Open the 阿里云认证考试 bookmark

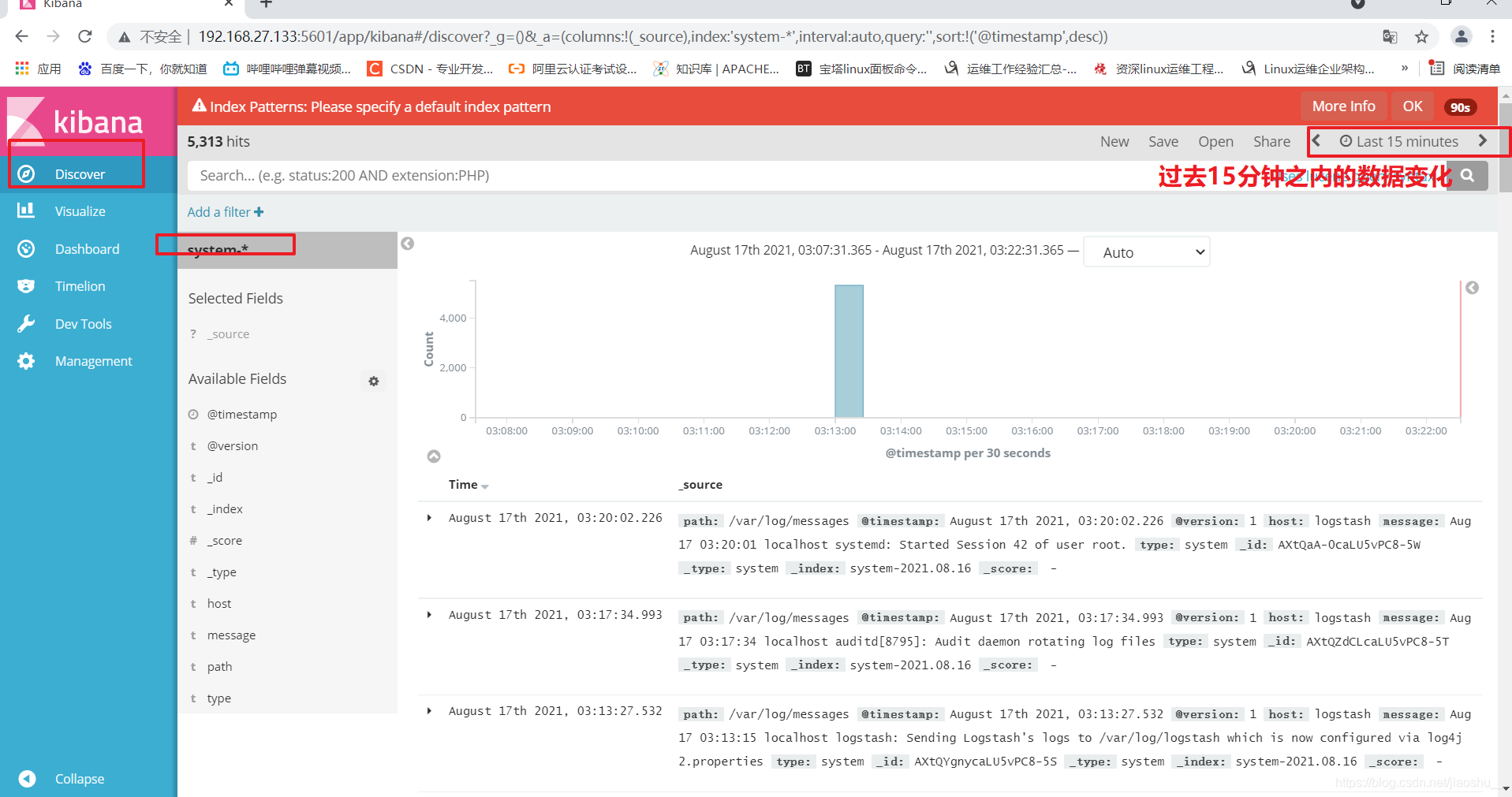573,69
